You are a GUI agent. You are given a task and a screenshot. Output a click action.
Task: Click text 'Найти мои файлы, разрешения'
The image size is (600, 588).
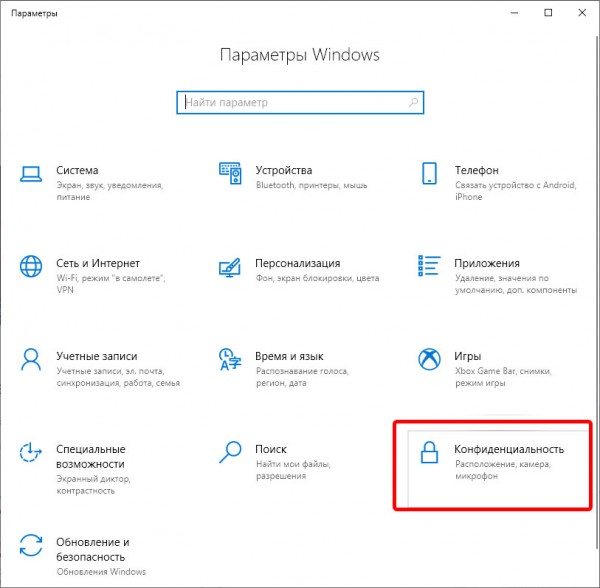[293, 470]
